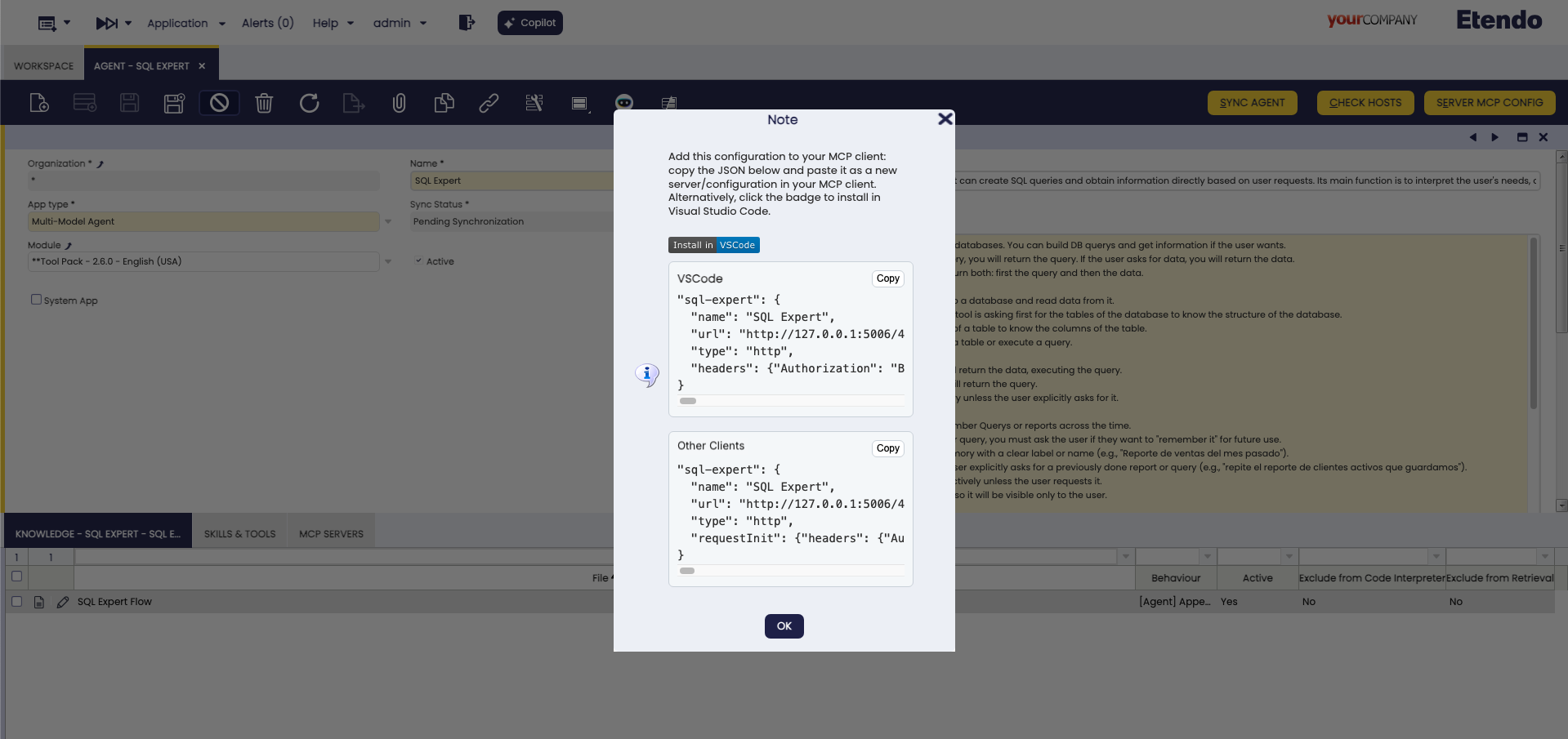Screen dimensions: 1568x739
Task: Open the MCP Servers tab
Action: point(331,534)
